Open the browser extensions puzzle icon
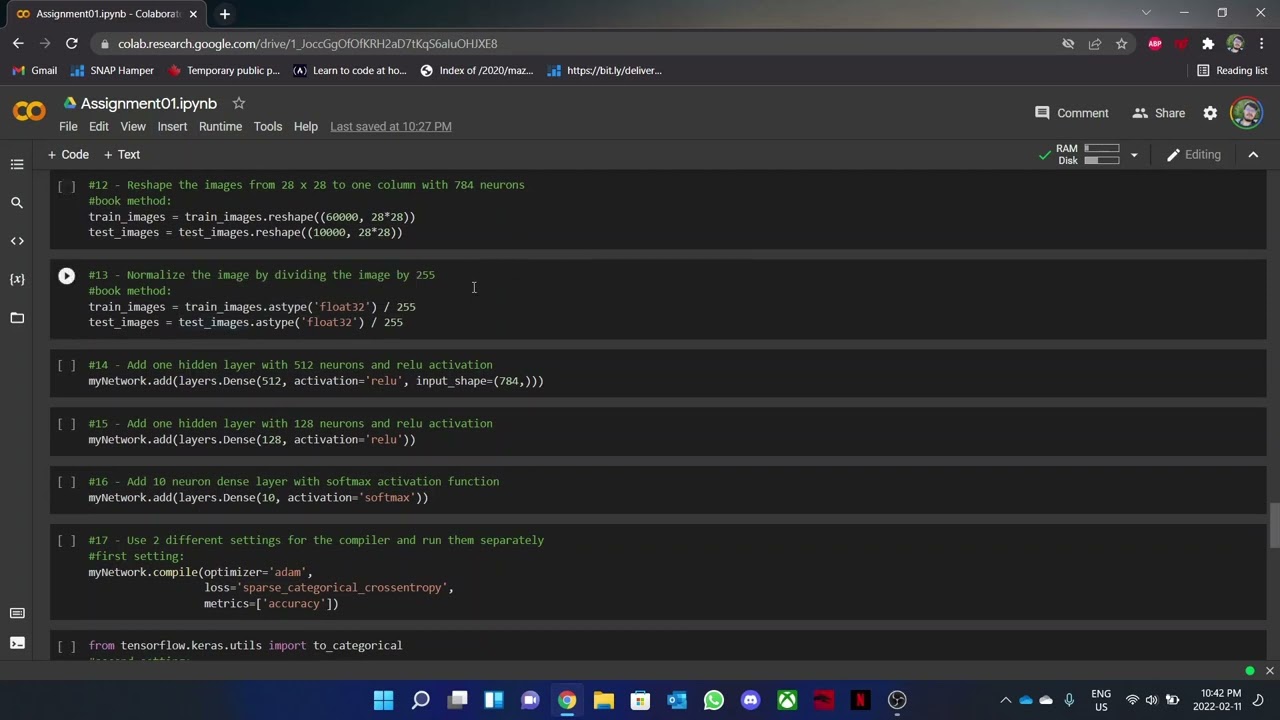The width and height of the screenshot is (1280, 720). click(x=1208, y=44)
